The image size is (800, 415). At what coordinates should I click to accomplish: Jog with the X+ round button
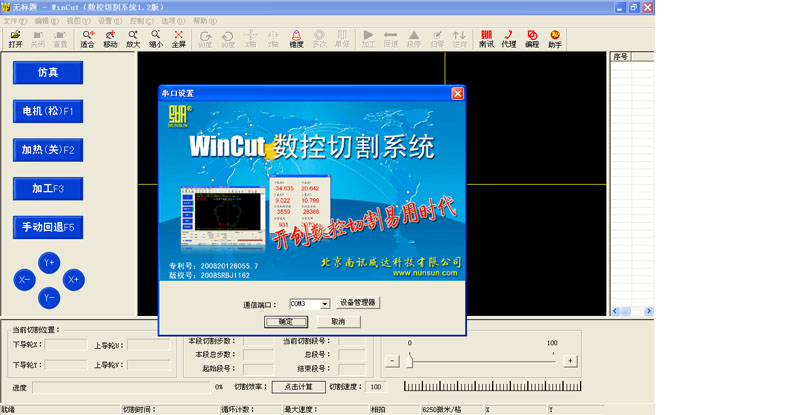tap(73, 280)
